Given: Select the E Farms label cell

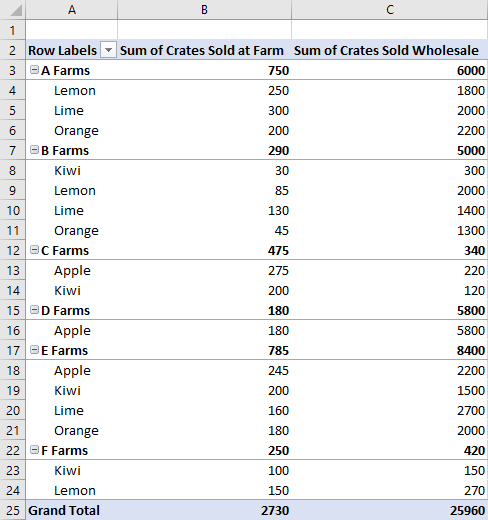Looking at the screenshot, I should click(72, 350).
